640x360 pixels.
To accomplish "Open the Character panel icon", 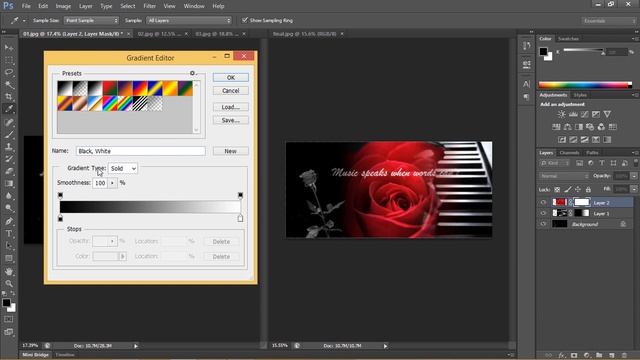I will point(527,84).
